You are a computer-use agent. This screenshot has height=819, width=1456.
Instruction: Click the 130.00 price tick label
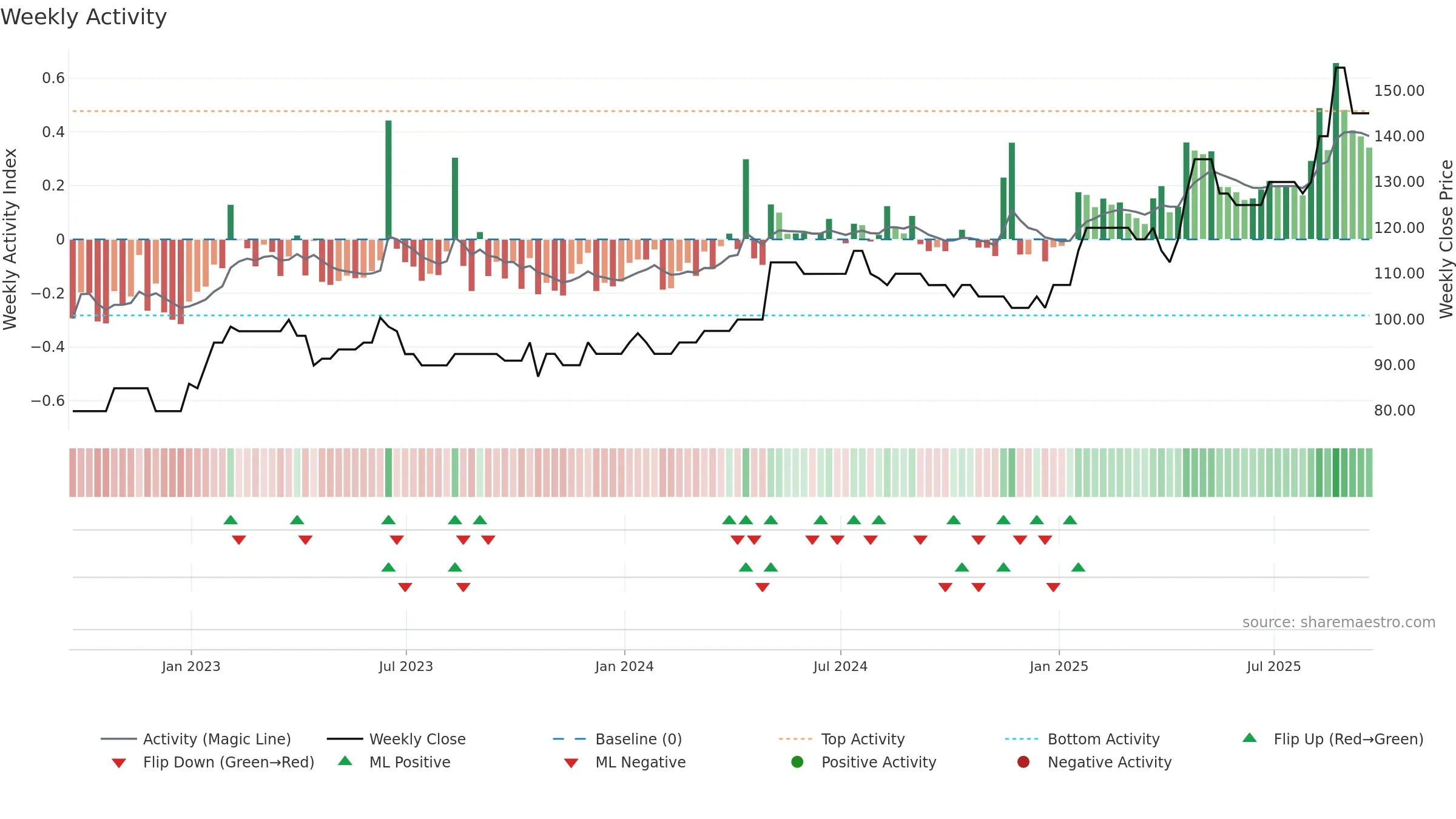[1400, 182]
